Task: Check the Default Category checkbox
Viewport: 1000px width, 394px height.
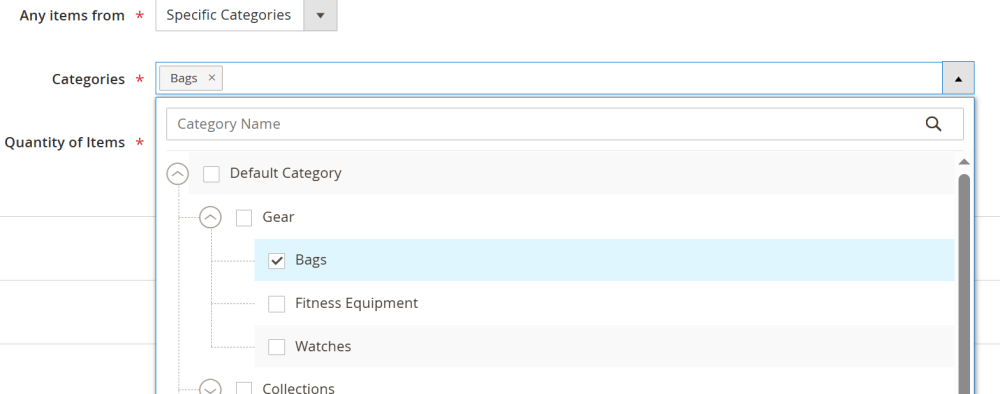Action: 211,173
